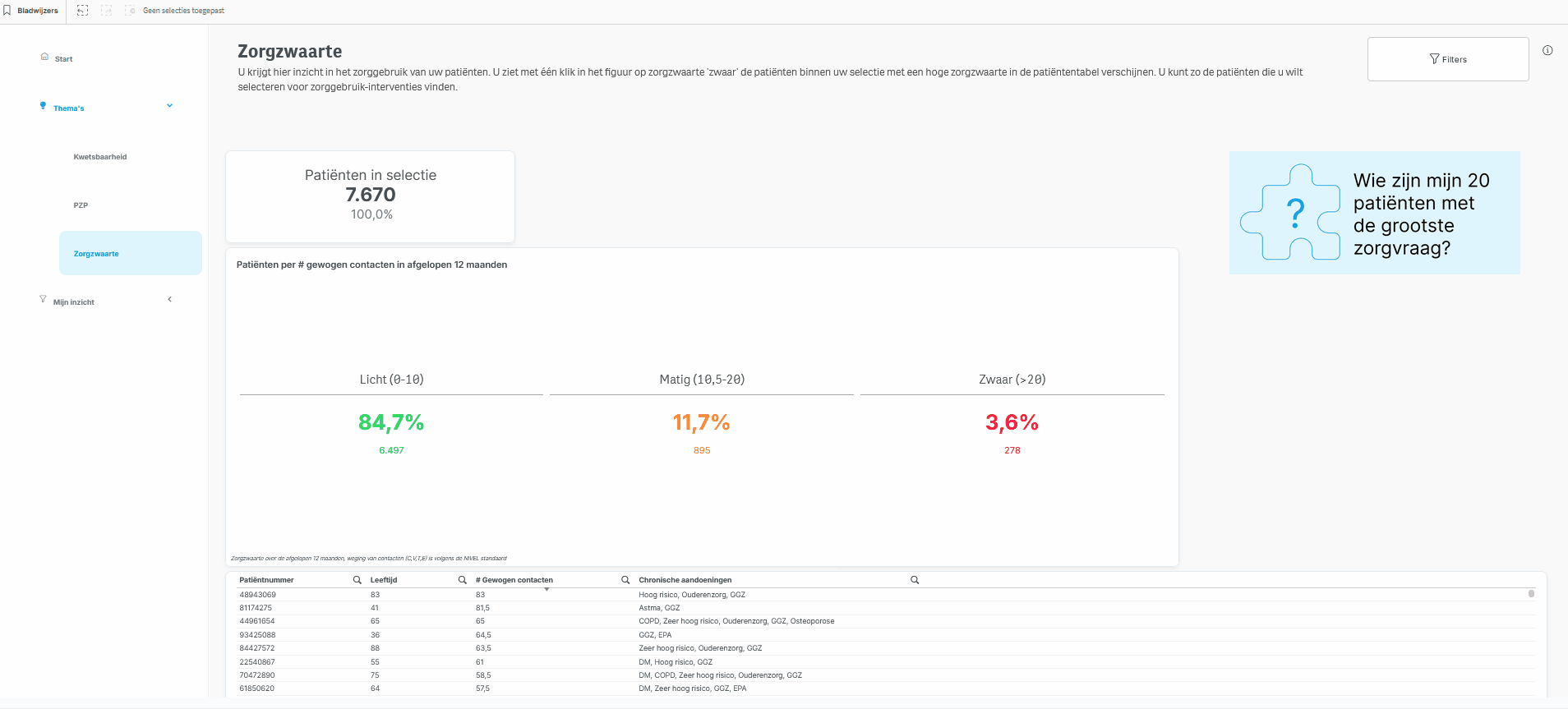This screenshot has height=709, width=1568.
Task: Search the Gewogen contacten column
Action: tap(625, 580)
